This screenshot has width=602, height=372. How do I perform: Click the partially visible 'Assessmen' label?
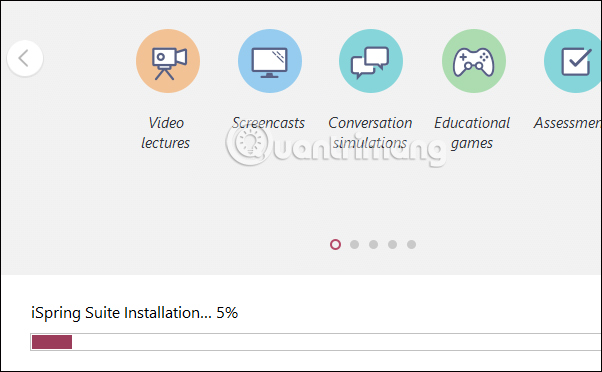[567, 123]
